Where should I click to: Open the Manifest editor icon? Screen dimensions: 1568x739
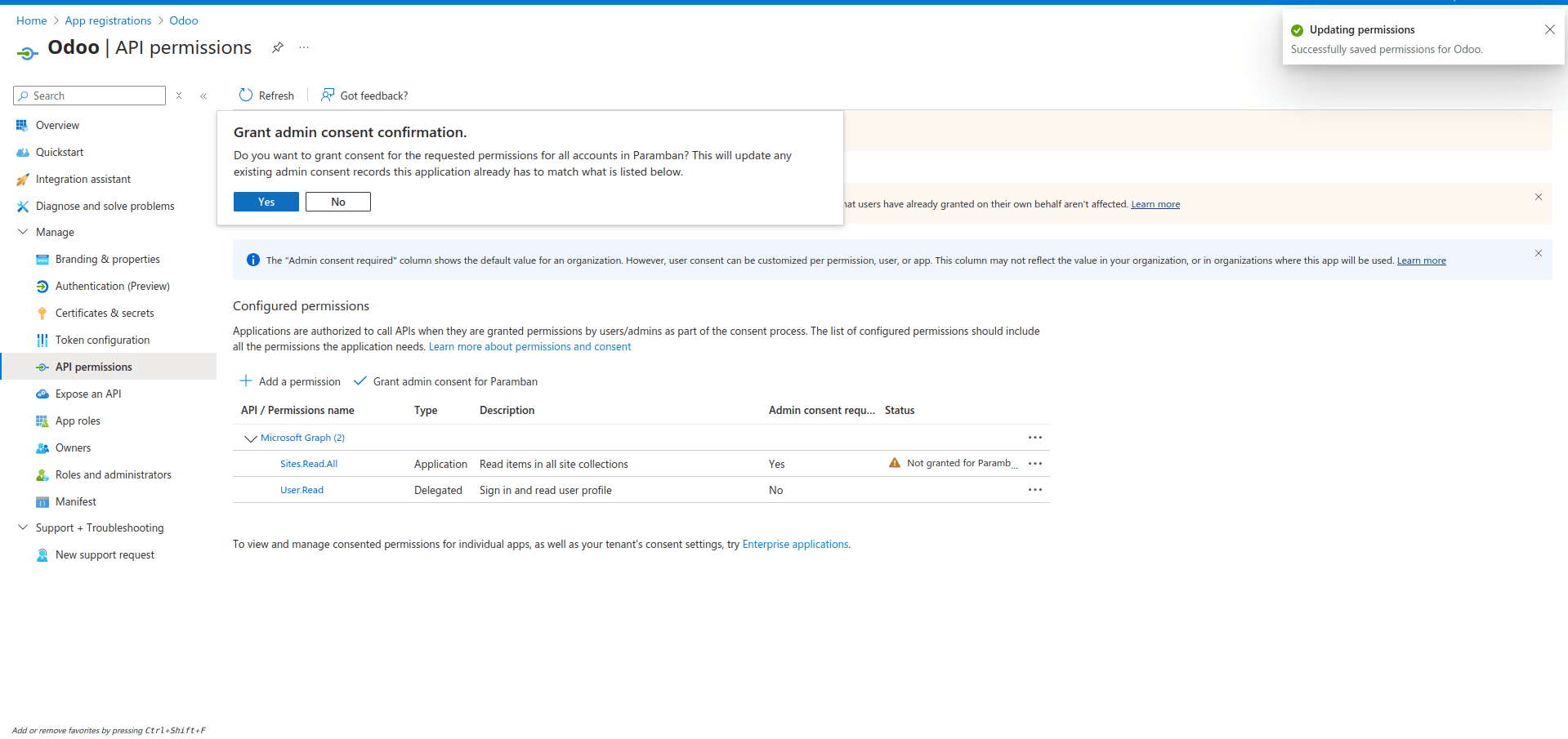pyautogui.click(x=42, y=501)
